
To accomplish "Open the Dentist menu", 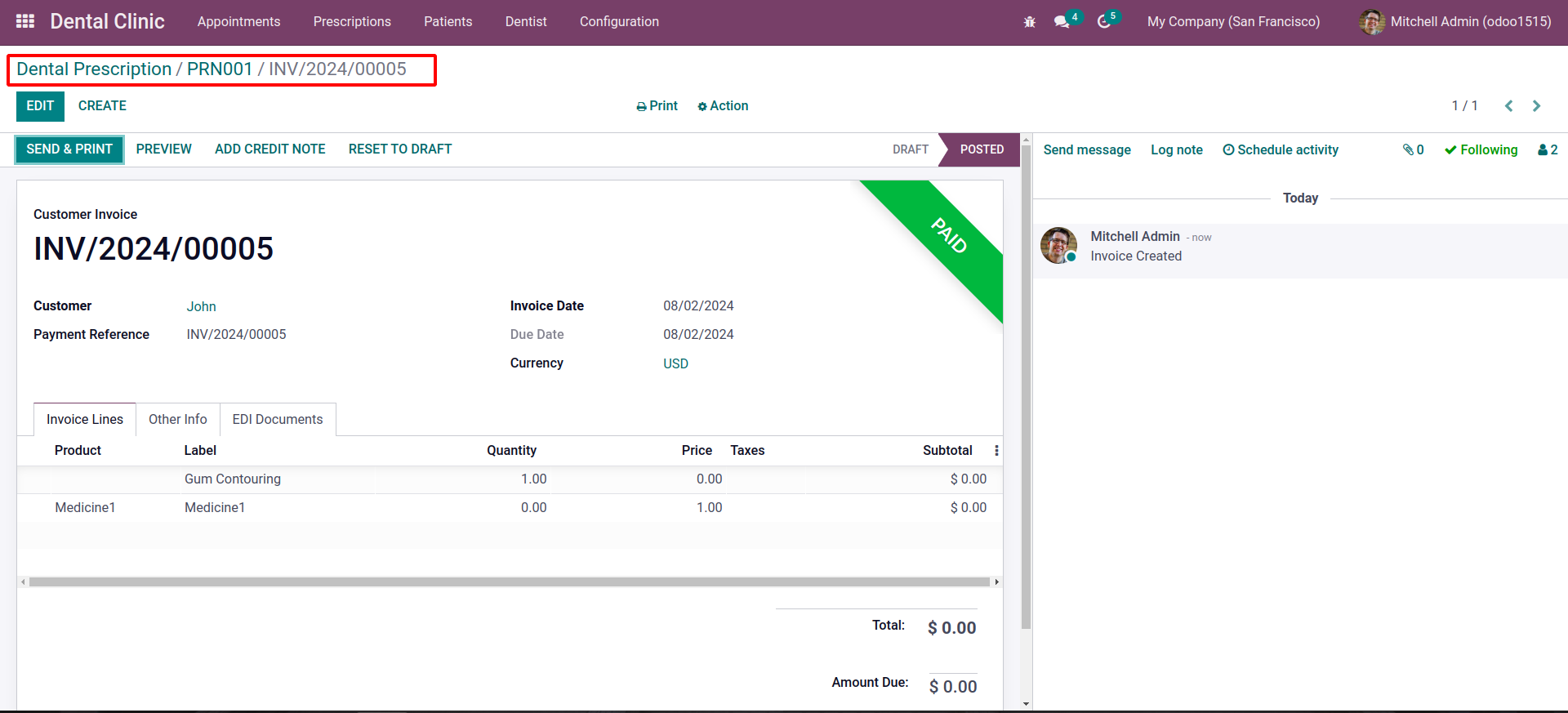I will click(526, 22).
